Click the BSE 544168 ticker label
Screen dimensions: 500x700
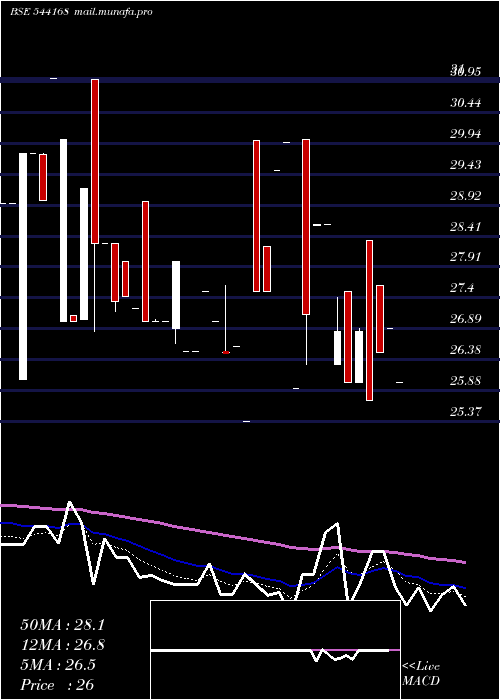[x=39, y=12]
